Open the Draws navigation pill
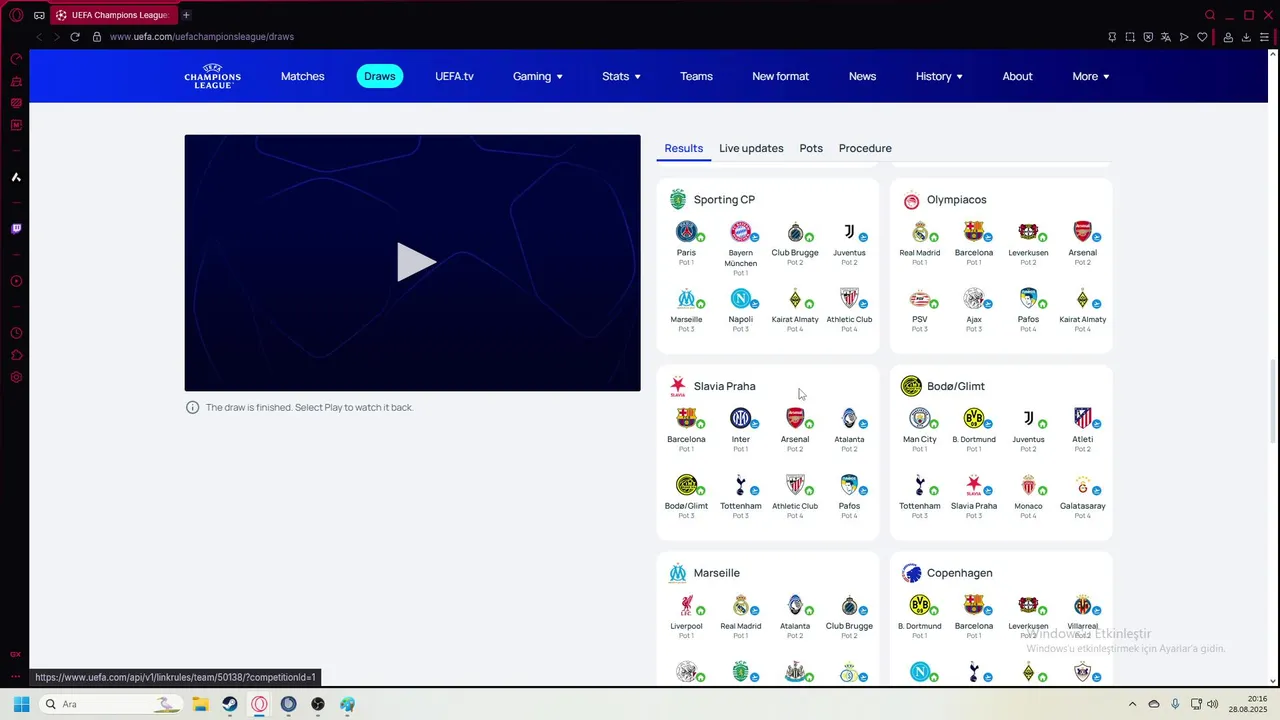1280x720 pixels. pos(380,76)
